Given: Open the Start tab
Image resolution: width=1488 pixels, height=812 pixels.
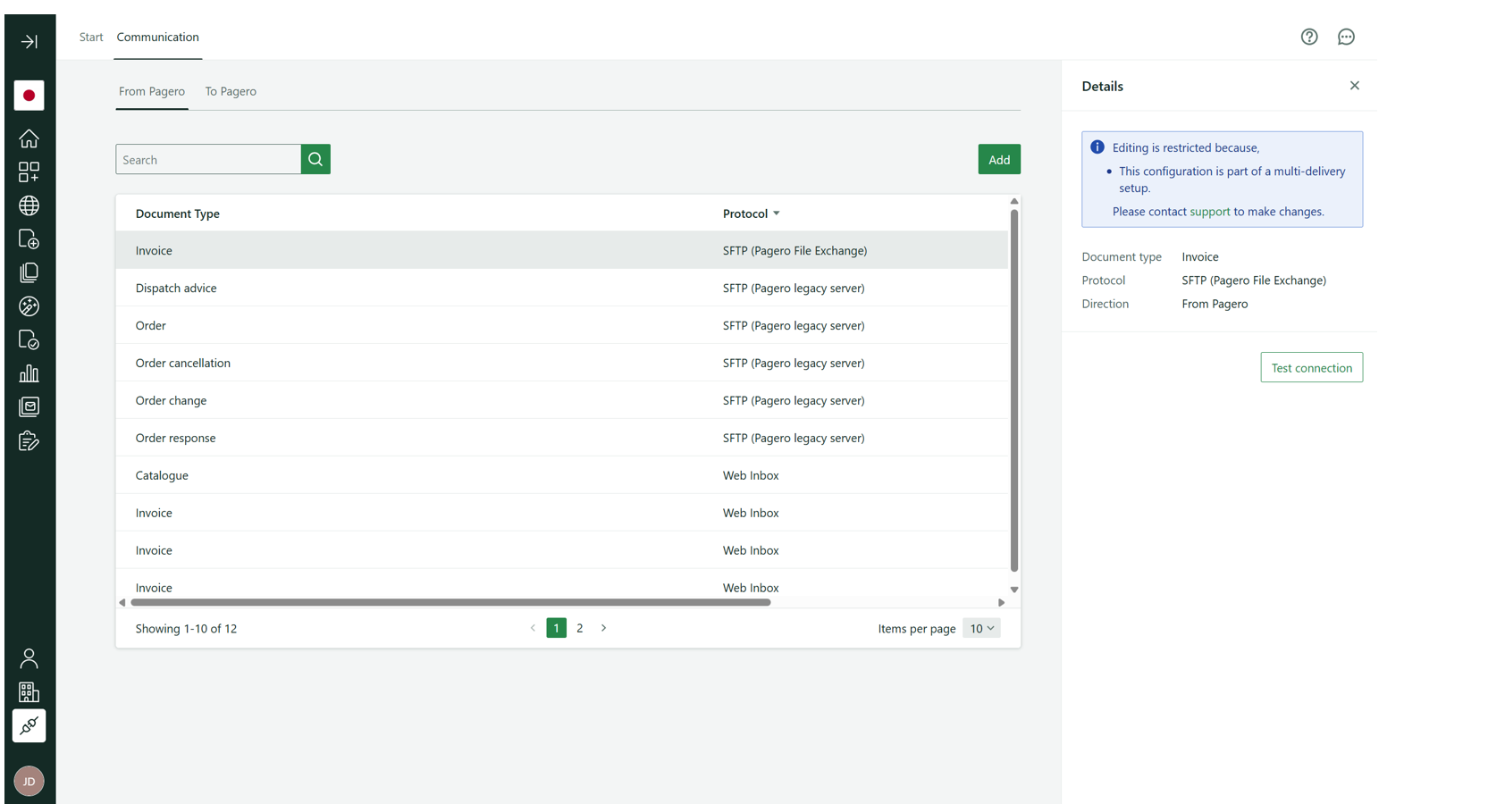Looking at the screenshot, I should coord(91,37).
